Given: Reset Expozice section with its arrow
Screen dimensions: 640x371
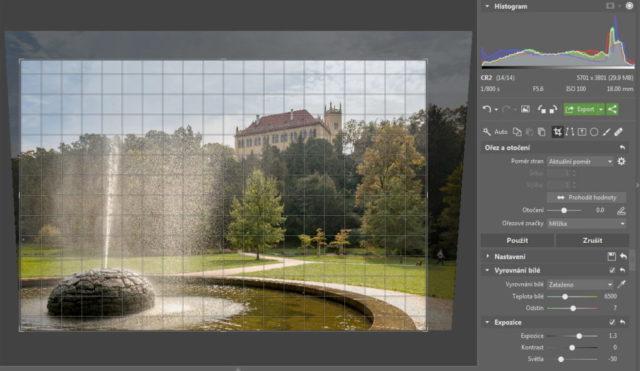Looking at the screenshot, I should click(622, 322).
